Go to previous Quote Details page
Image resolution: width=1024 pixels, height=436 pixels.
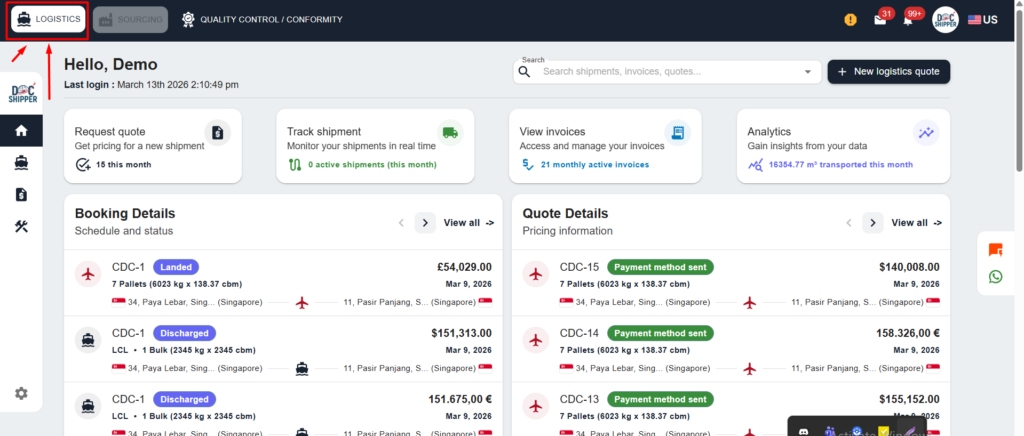click(x=849, y=223)
